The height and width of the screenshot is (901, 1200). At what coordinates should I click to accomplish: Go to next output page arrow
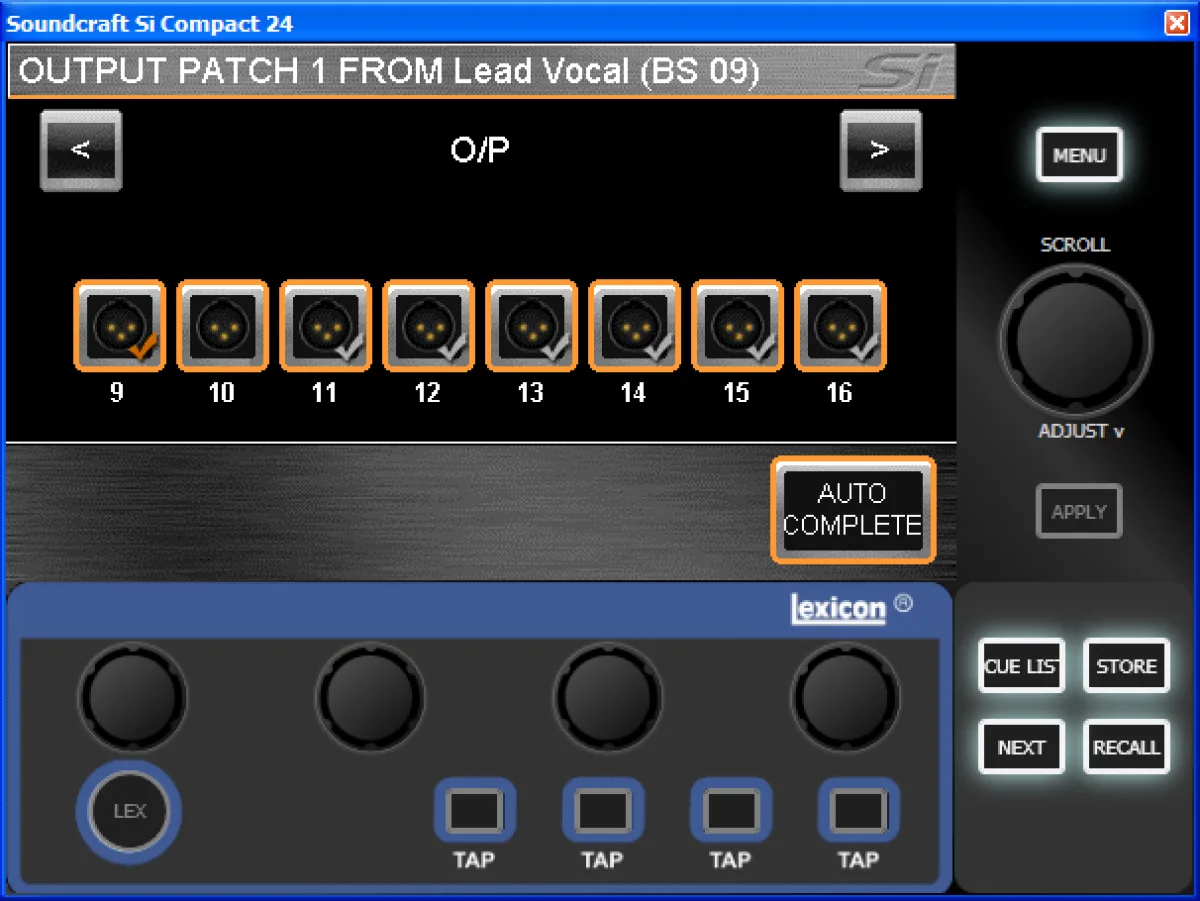[881, 150]
